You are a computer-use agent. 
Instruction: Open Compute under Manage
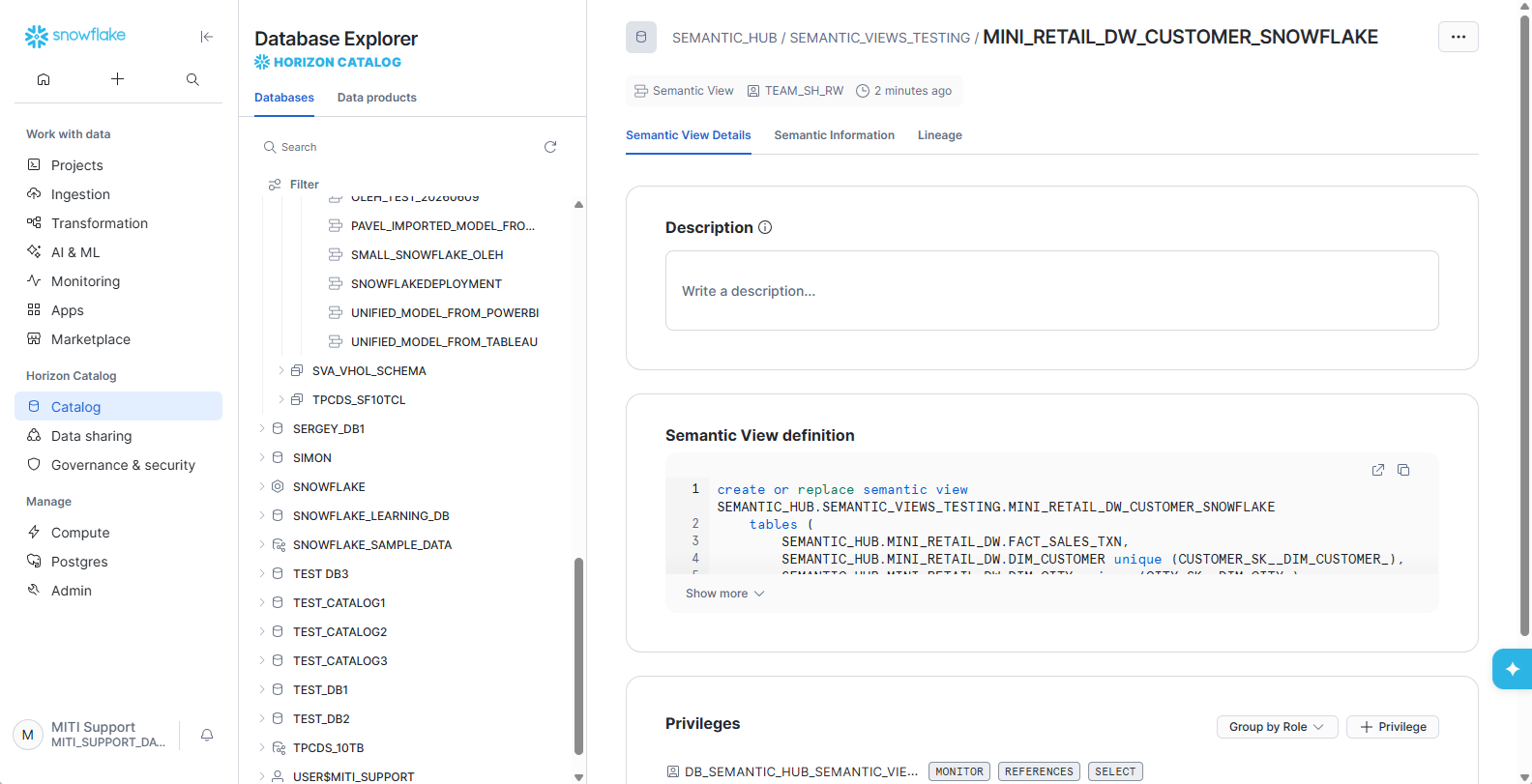point(118,533)
